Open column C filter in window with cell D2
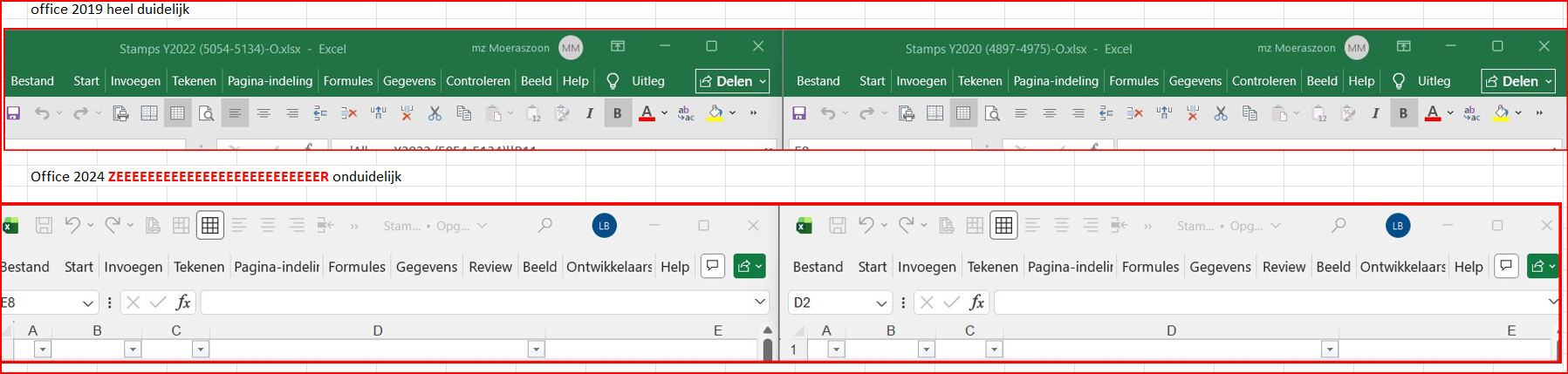 [x=994, y=350]
